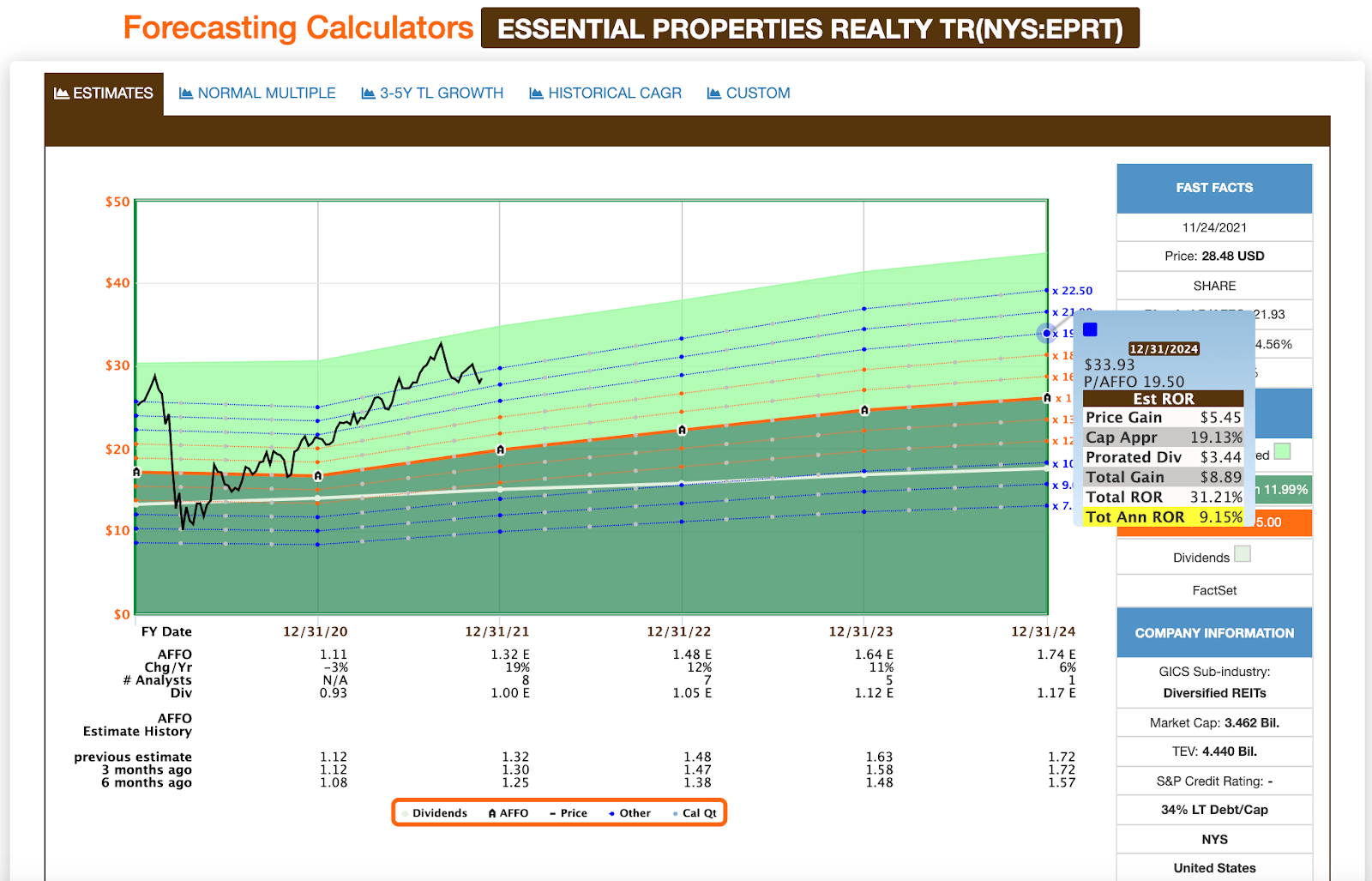
Task: Click the United States country row
Action: [1214, 868]
